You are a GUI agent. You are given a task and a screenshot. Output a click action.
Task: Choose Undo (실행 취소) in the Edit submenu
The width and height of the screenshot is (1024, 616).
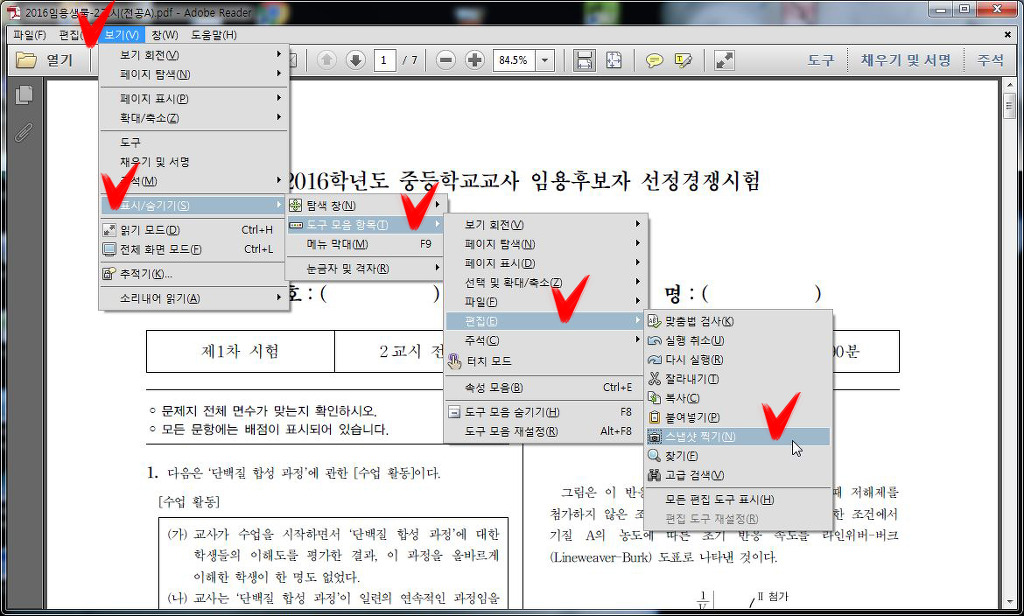pyautogui.click(x=738, y=340)
